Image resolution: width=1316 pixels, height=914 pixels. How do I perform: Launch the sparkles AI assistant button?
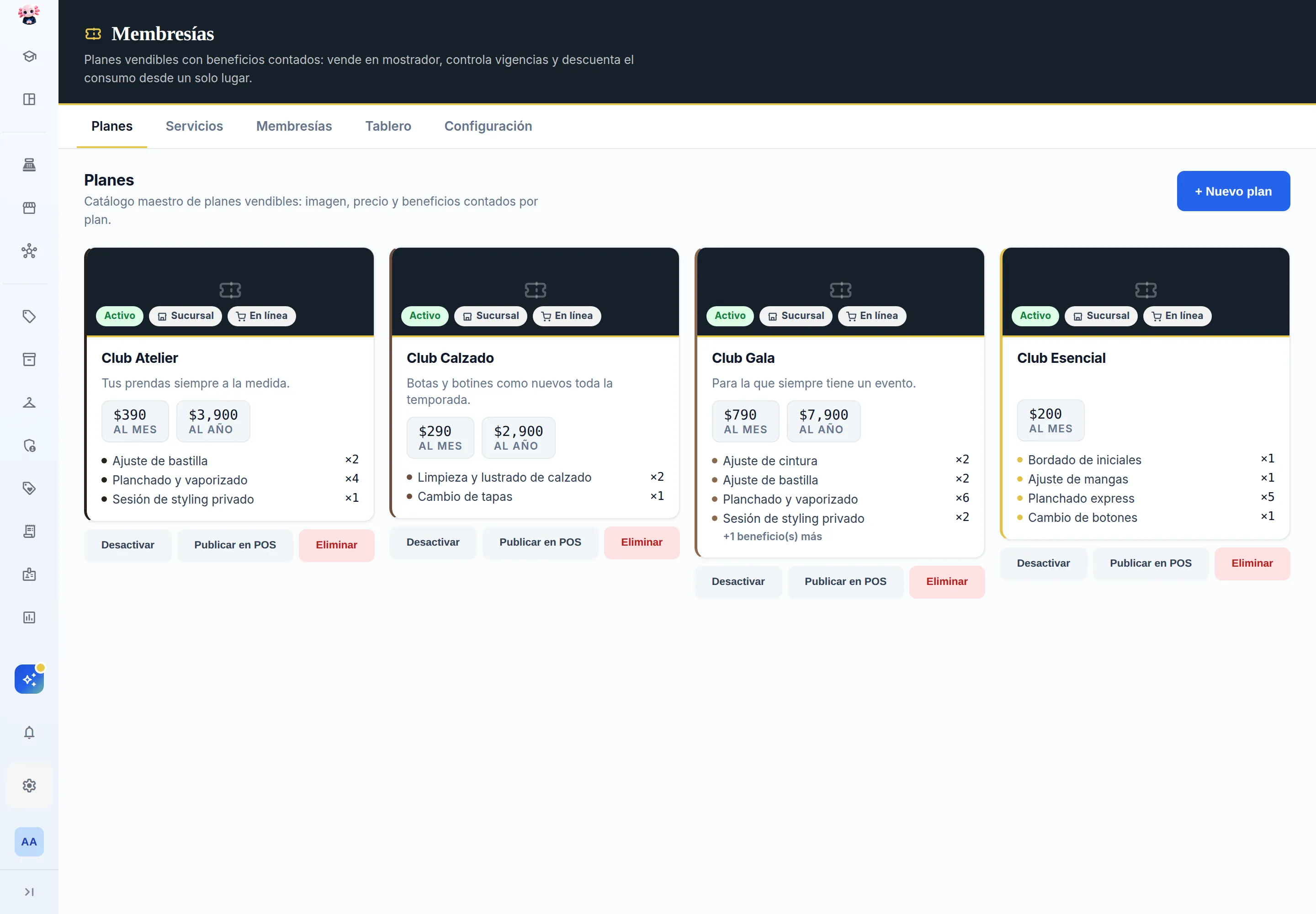(x=29, y=679)
